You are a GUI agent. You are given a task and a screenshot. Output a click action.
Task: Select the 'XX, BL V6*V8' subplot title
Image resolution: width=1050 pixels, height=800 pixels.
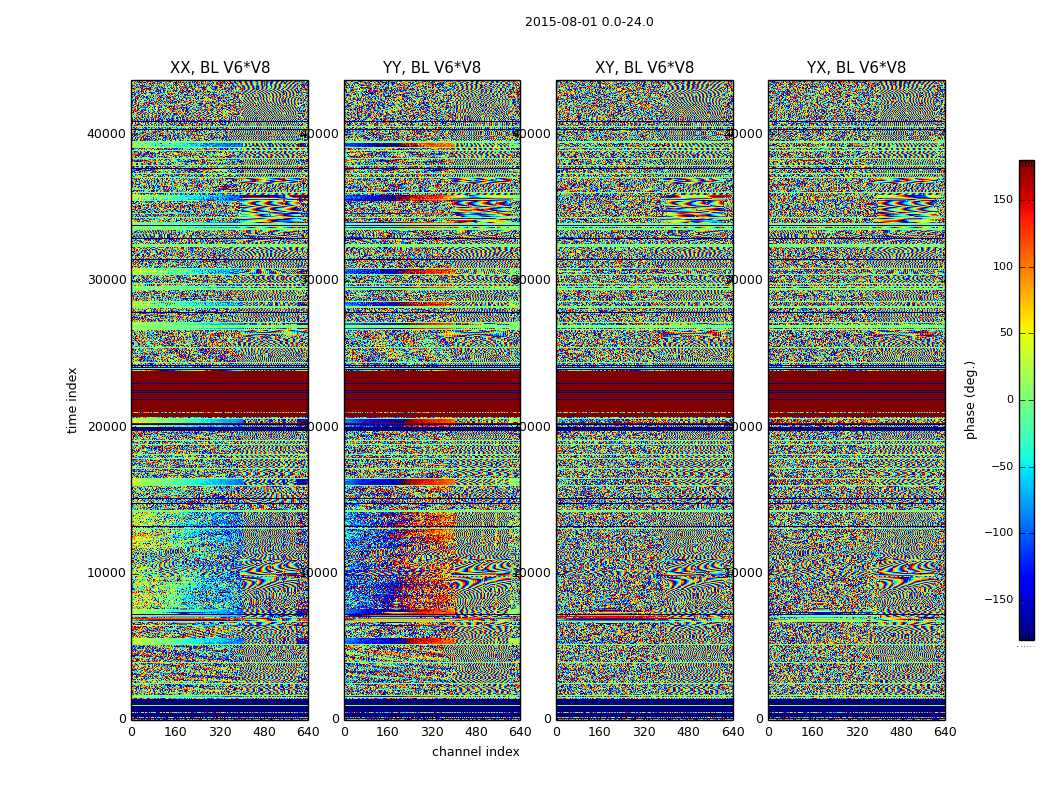click(x=220, y=68)
